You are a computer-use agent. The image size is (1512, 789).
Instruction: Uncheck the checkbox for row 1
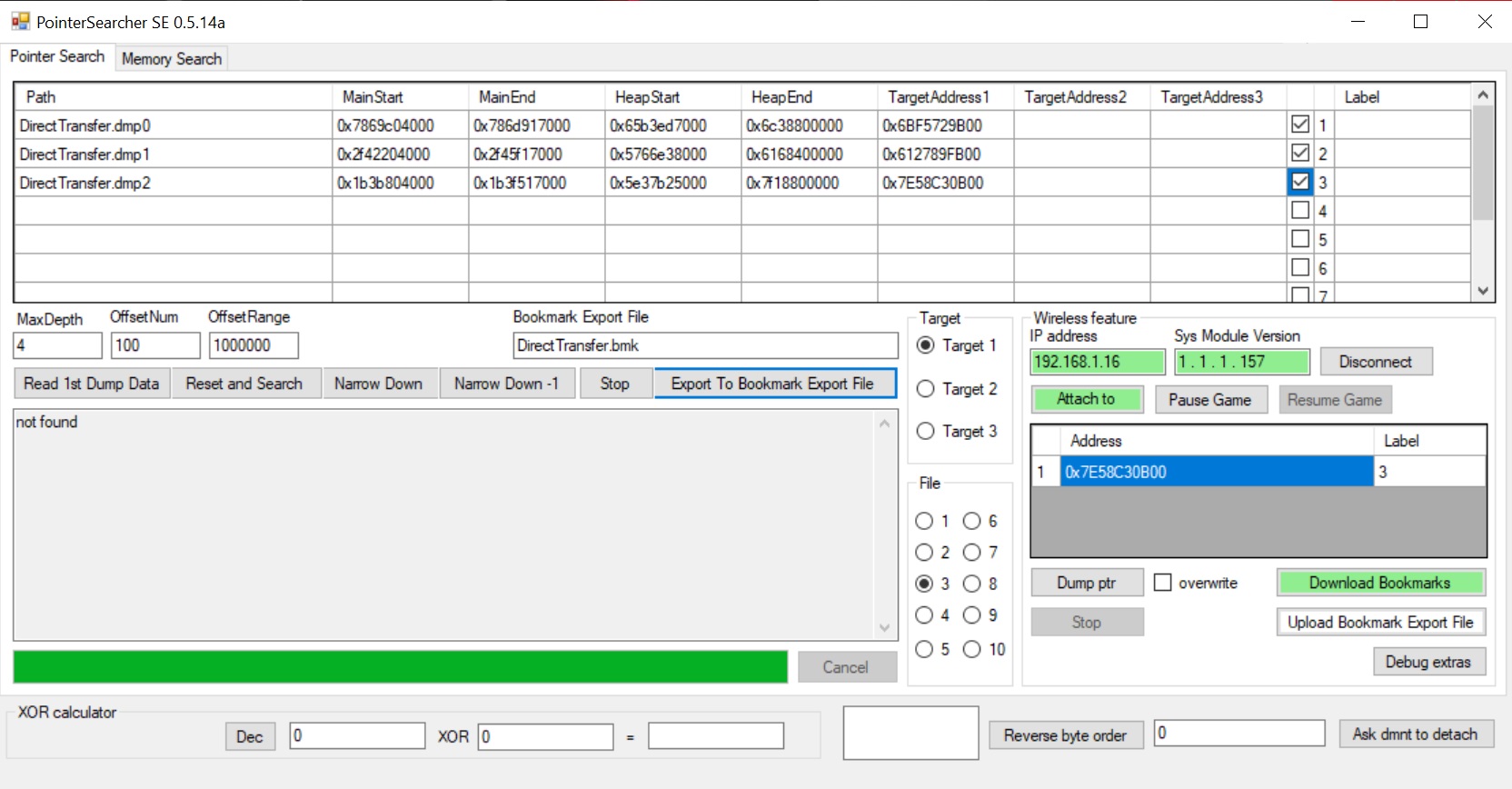click(1300, 124)
